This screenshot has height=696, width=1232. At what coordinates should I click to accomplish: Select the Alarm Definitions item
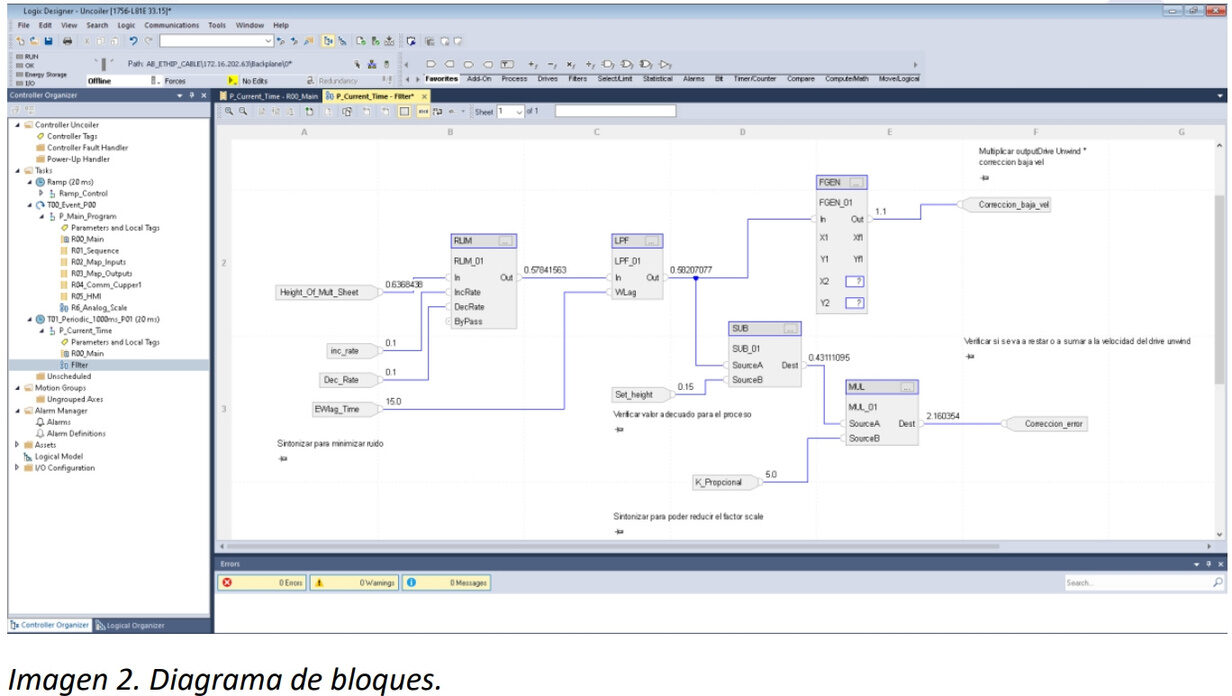coord(70,434)
